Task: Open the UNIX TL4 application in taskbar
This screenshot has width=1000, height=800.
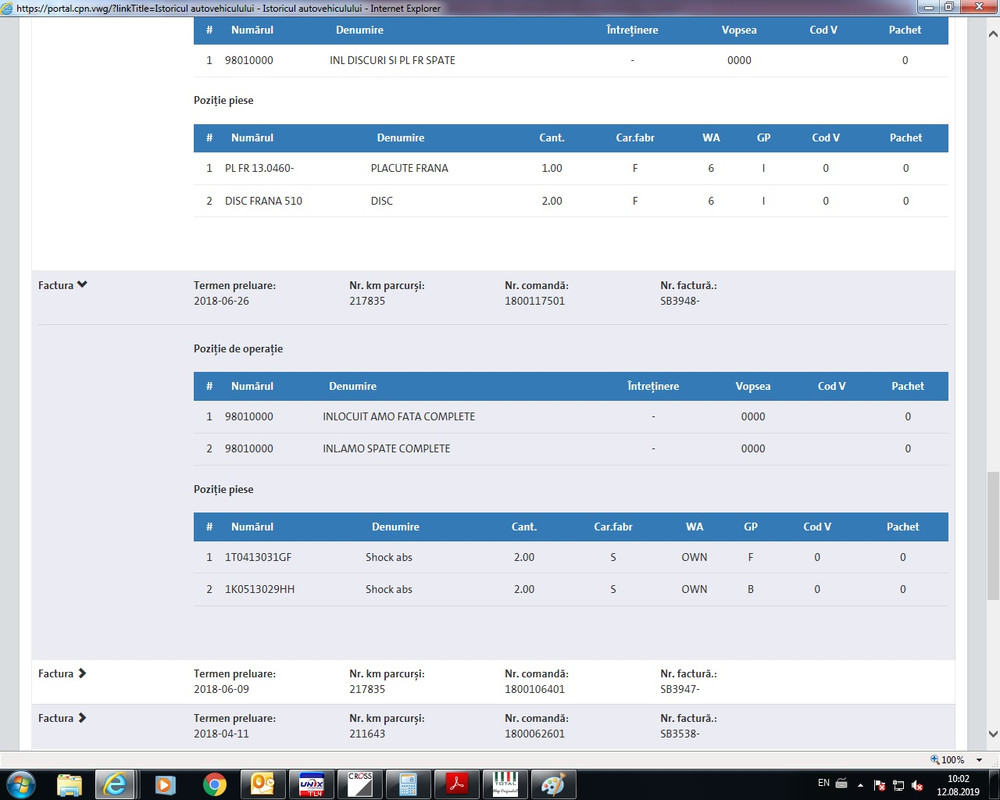Action: point(311,784)
